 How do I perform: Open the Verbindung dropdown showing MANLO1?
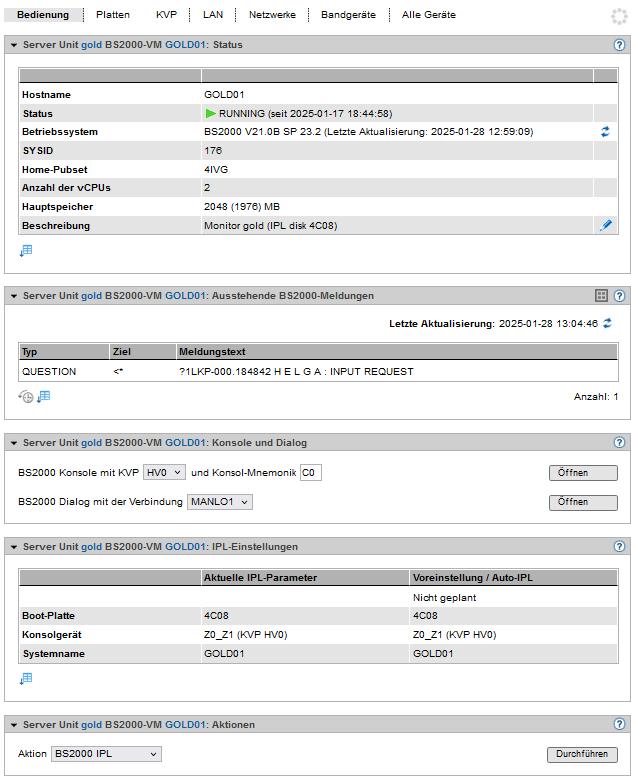coord(220,502)
